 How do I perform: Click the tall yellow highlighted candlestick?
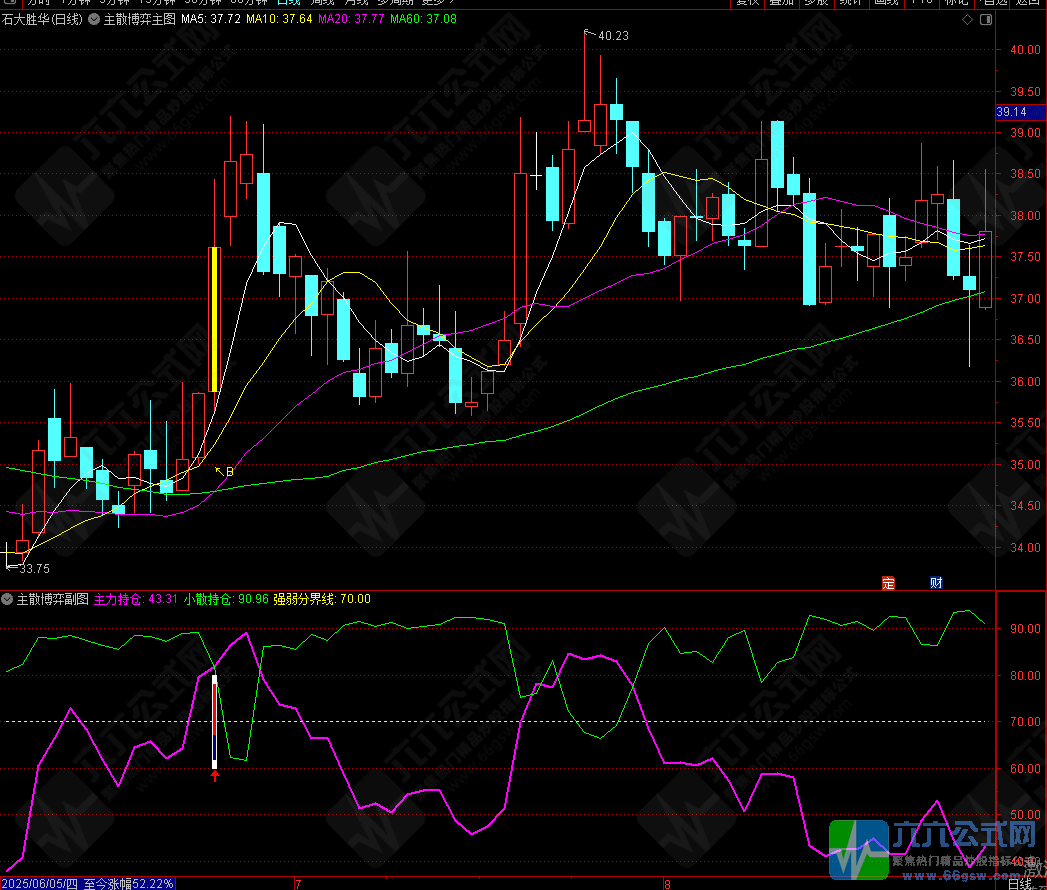point(214,319)
